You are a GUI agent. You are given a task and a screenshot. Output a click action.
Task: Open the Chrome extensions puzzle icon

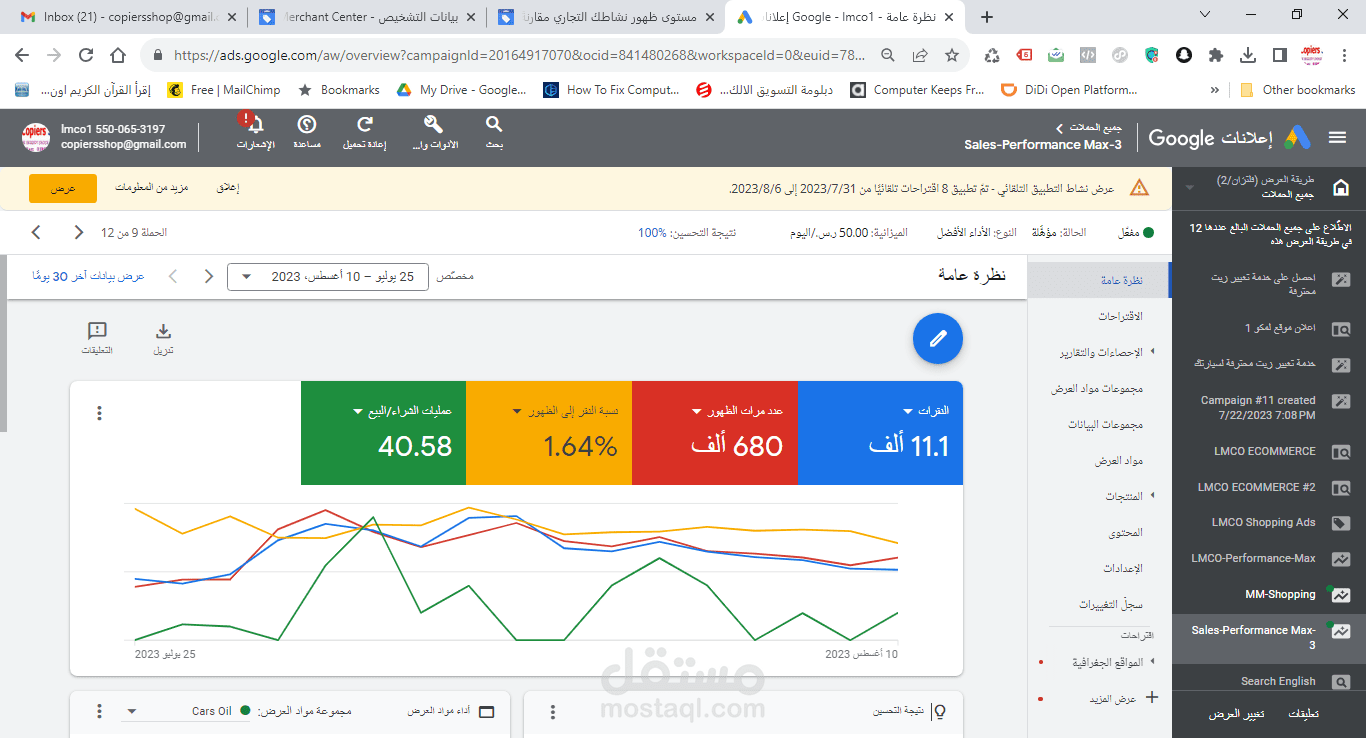click(1216, 55)
